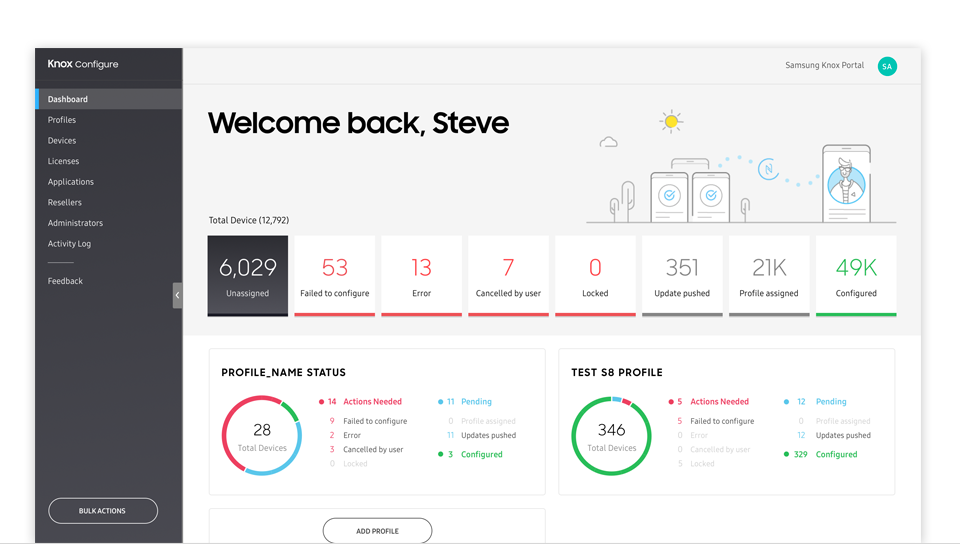Select the 53 Failed to configure tile

334,276
